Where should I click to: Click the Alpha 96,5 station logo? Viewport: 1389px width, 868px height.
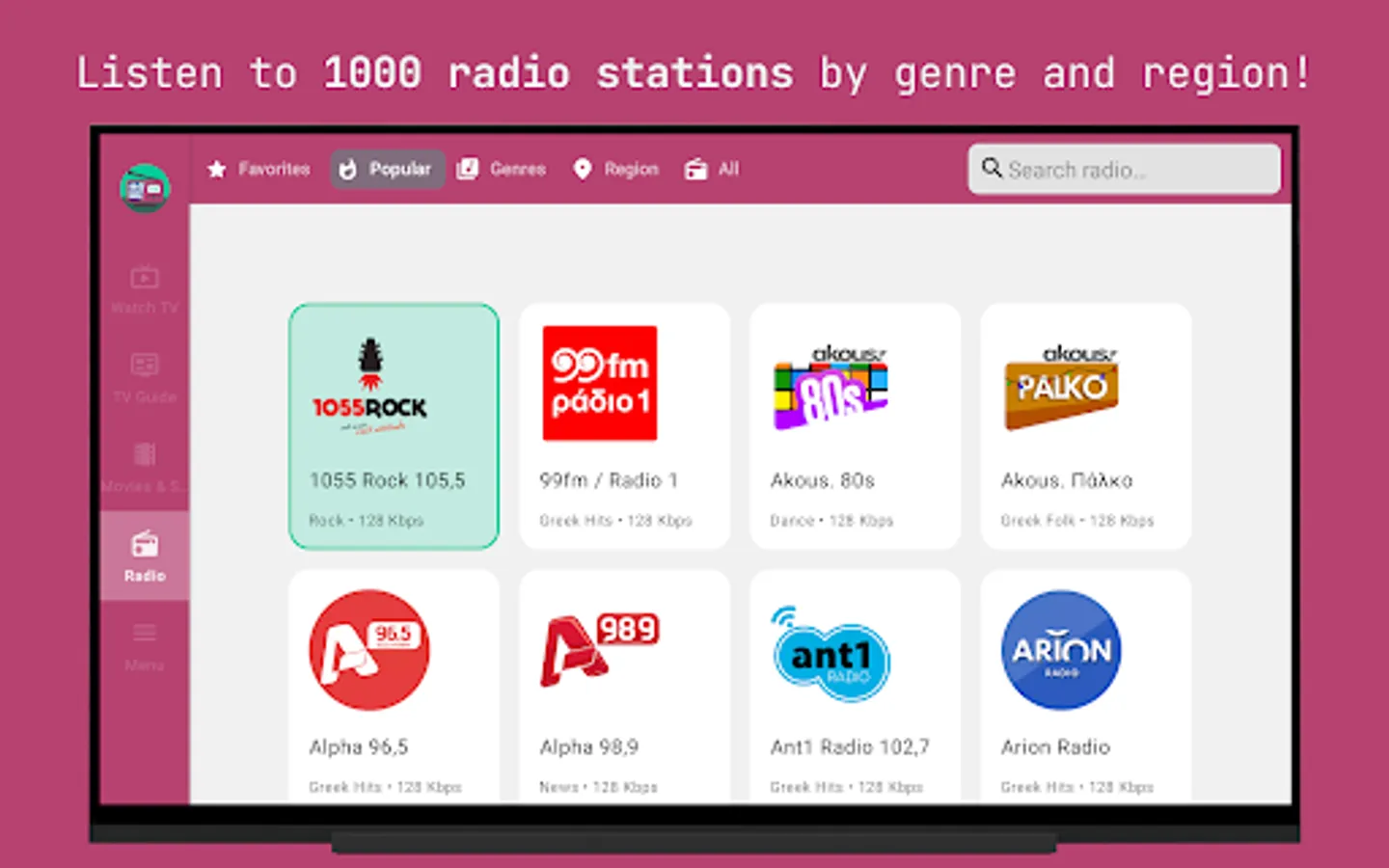pyautogui.click(x=369, y=650)
